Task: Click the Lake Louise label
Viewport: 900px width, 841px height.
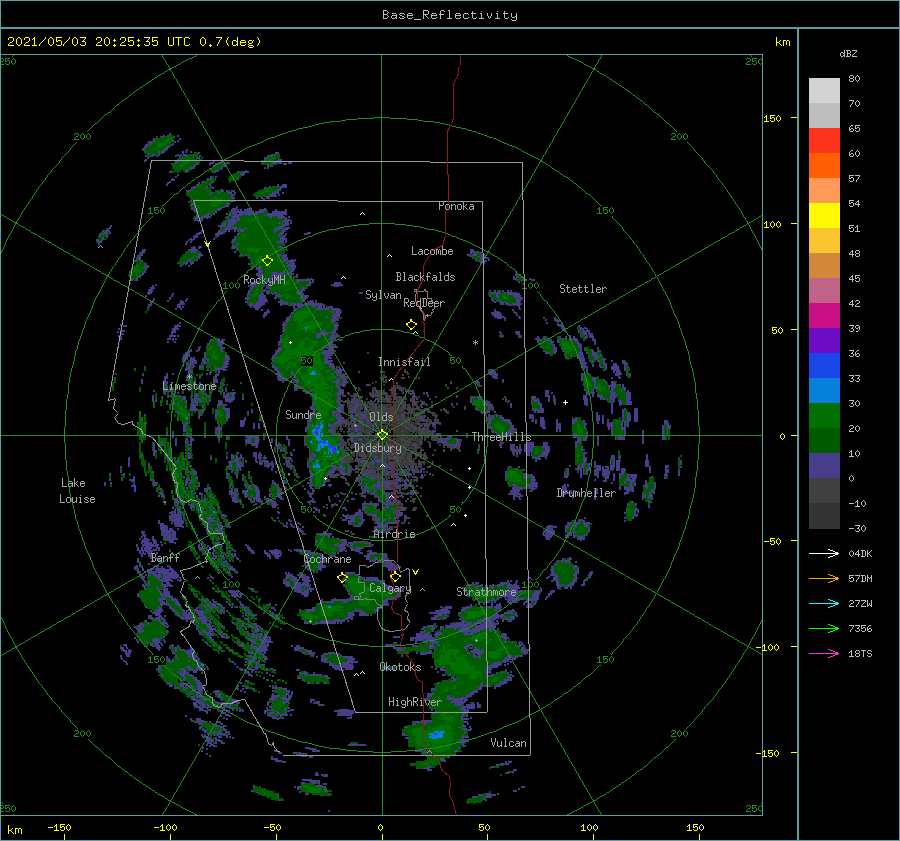Action: click(77, 491)
